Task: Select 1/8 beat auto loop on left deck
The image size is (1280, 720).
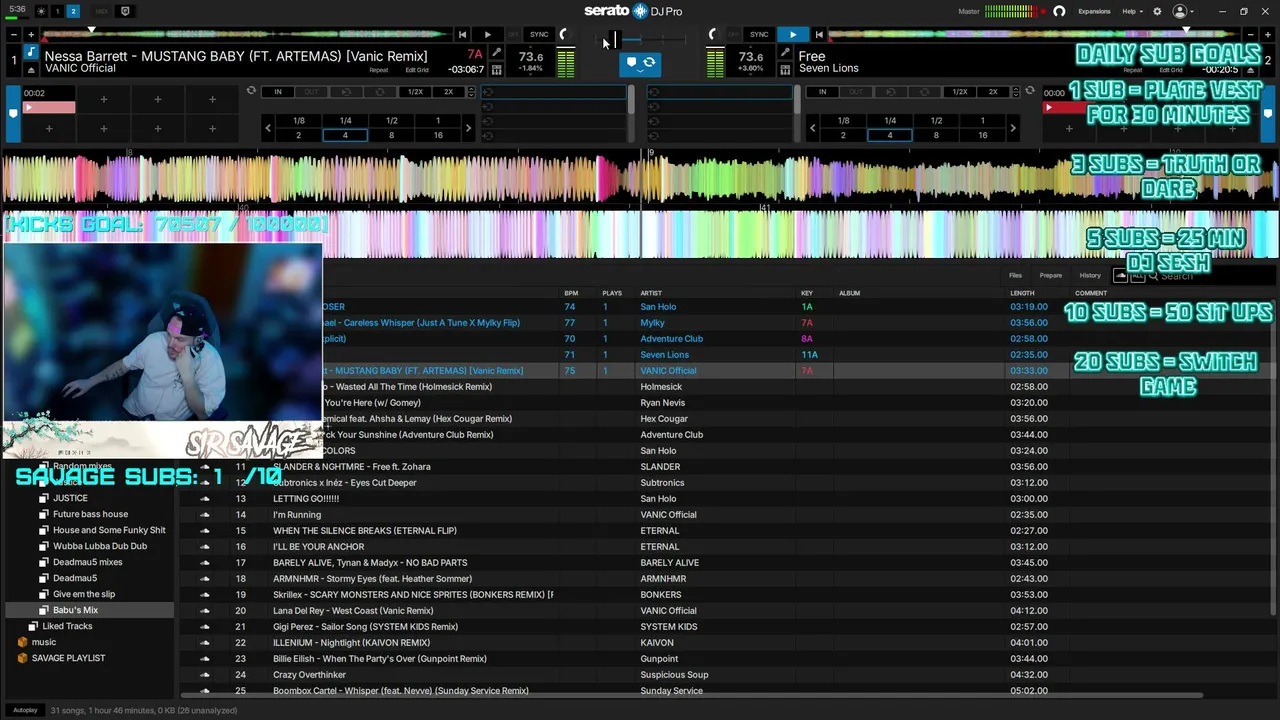Action: [298, 121]
